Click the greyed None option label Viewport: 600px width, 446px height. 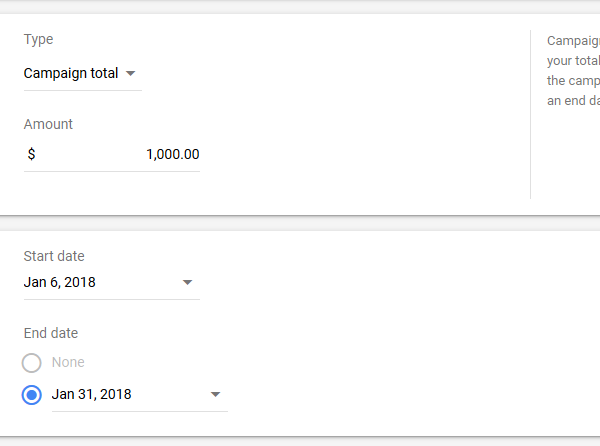[x=68, y=363]
